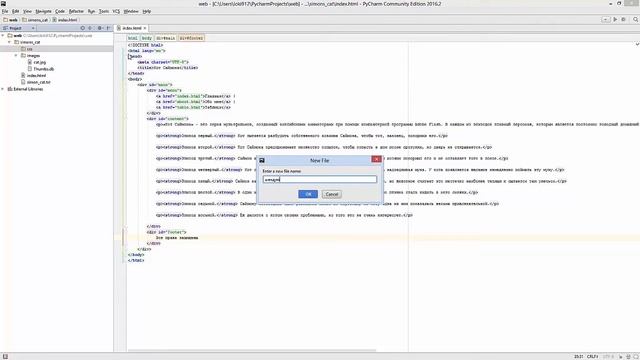Click the Search Everywhere magnifier icon
This screenshot has width=640, height=360.
click(636, 20)
